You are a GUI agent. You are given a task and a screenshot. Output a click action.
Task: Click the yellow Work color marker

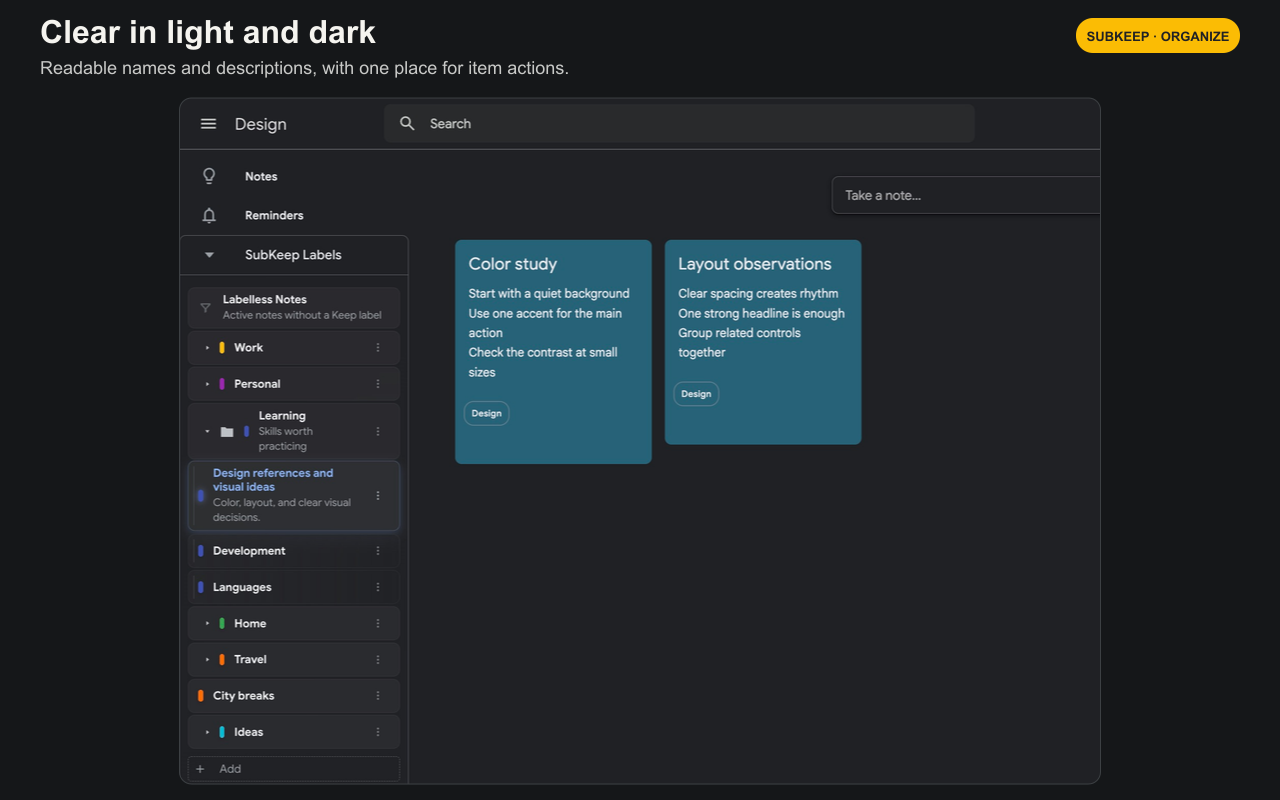[x=222, y=348]
